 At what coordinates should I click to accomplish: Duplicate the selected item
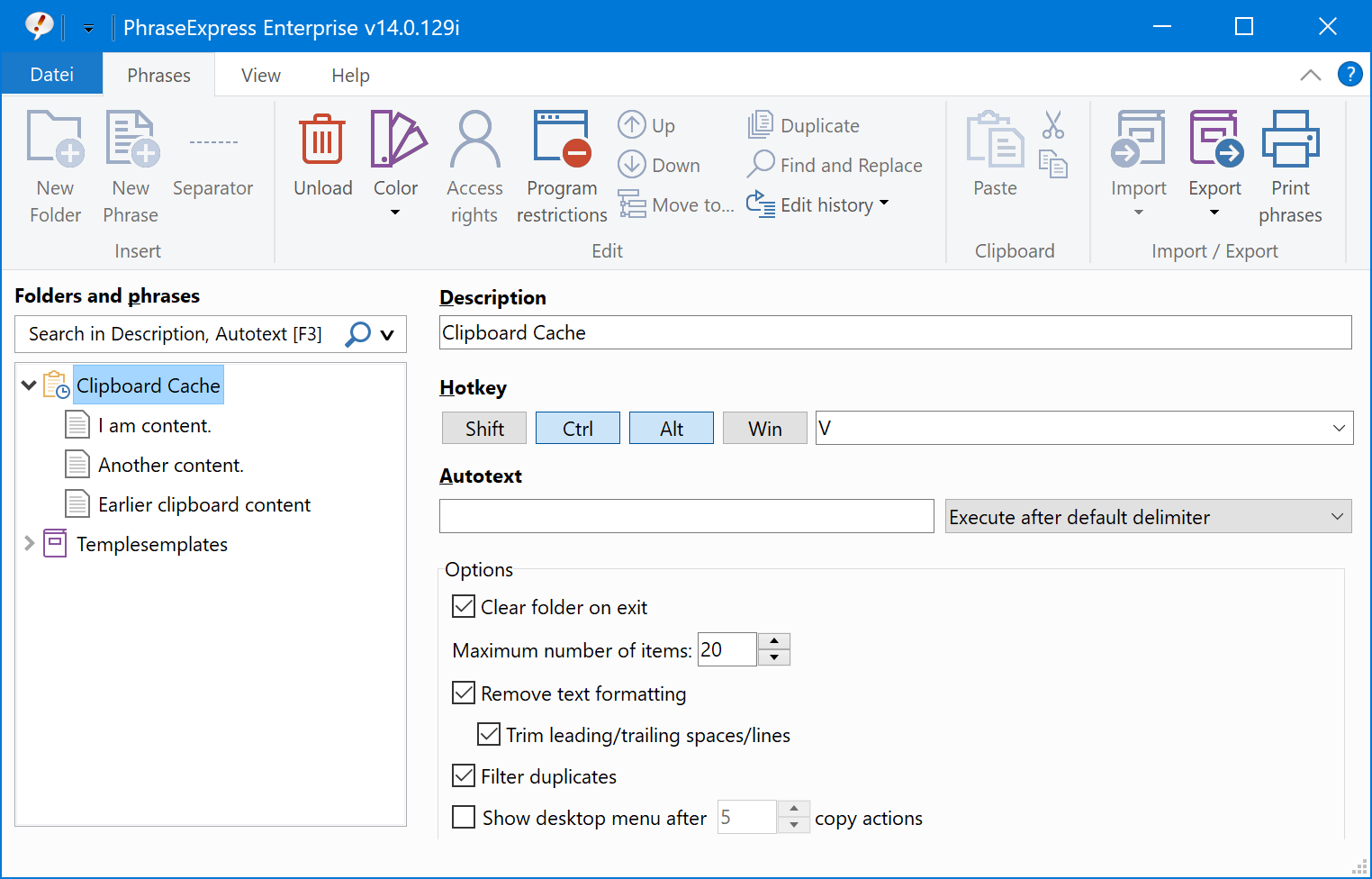(x=804, y=125)
